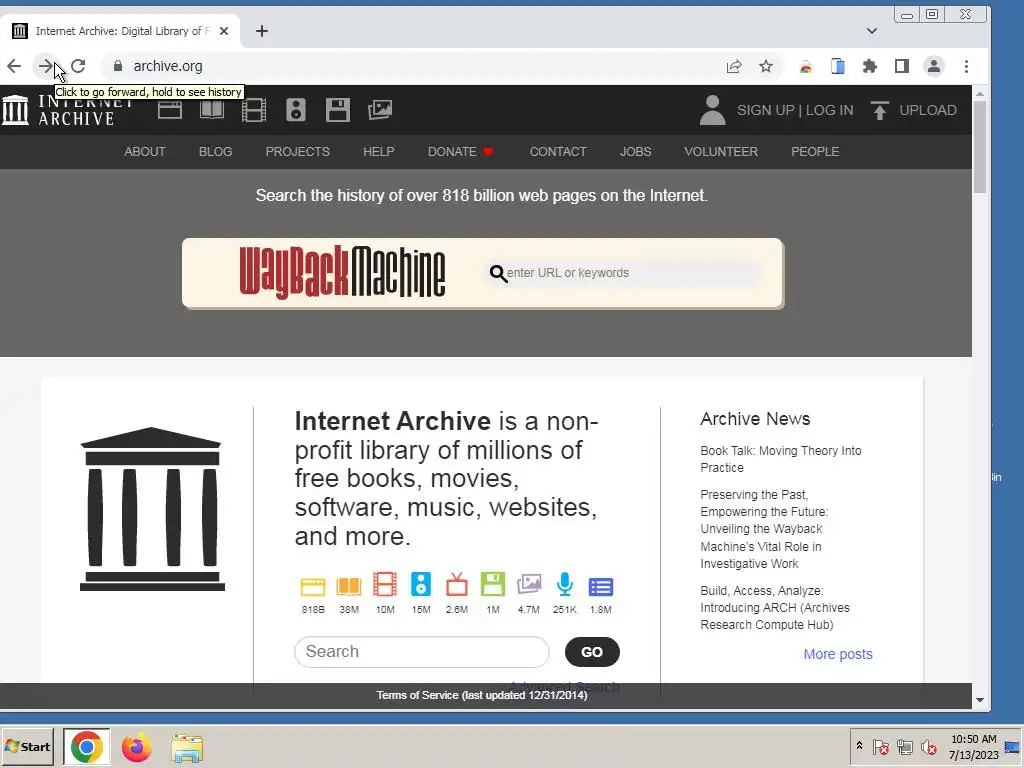Open Preserving the Past news post
This screenshot has width=1024, height=768.
(x=764, y=529)
